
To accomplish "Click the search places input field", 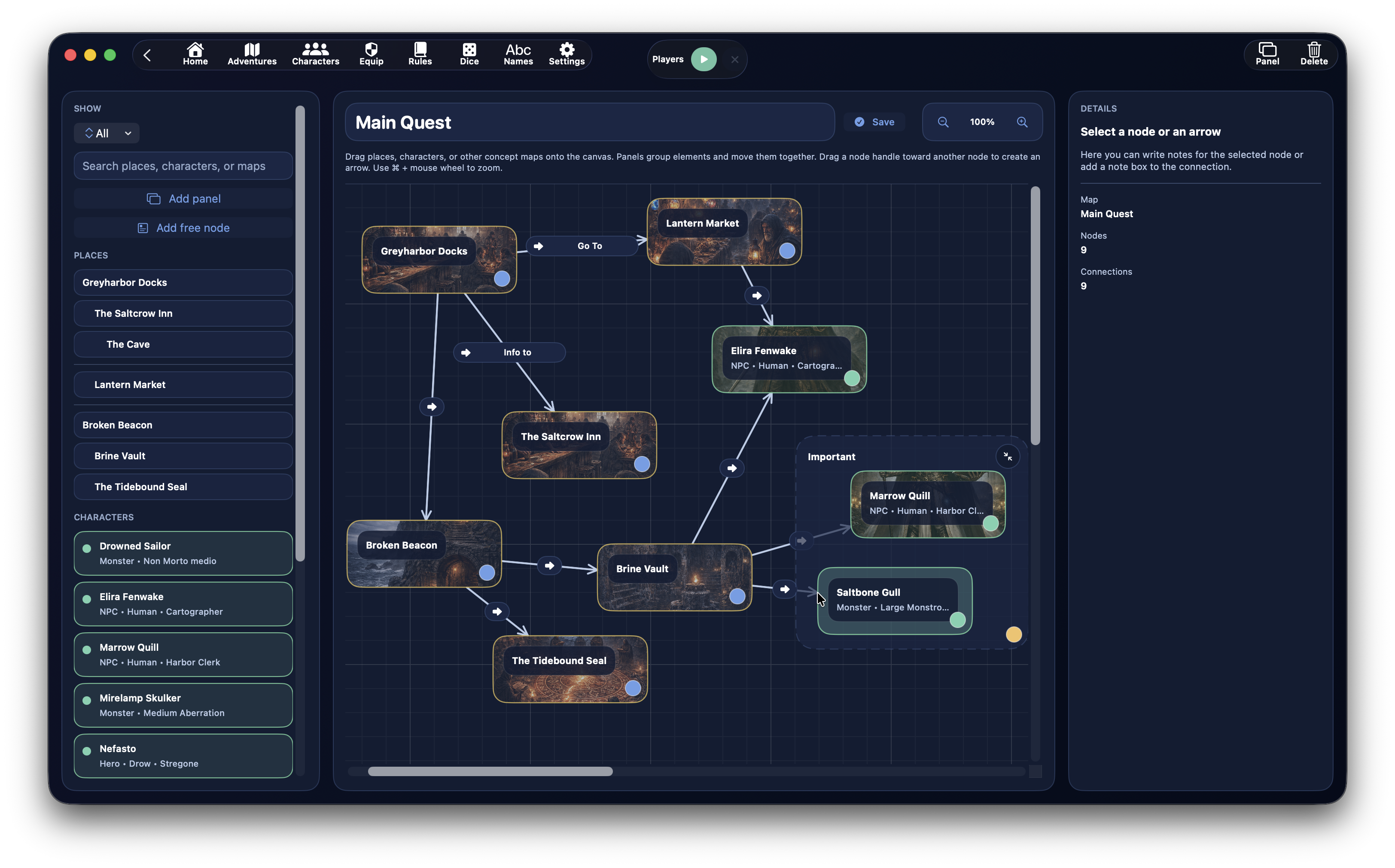I will click(183, 165).
